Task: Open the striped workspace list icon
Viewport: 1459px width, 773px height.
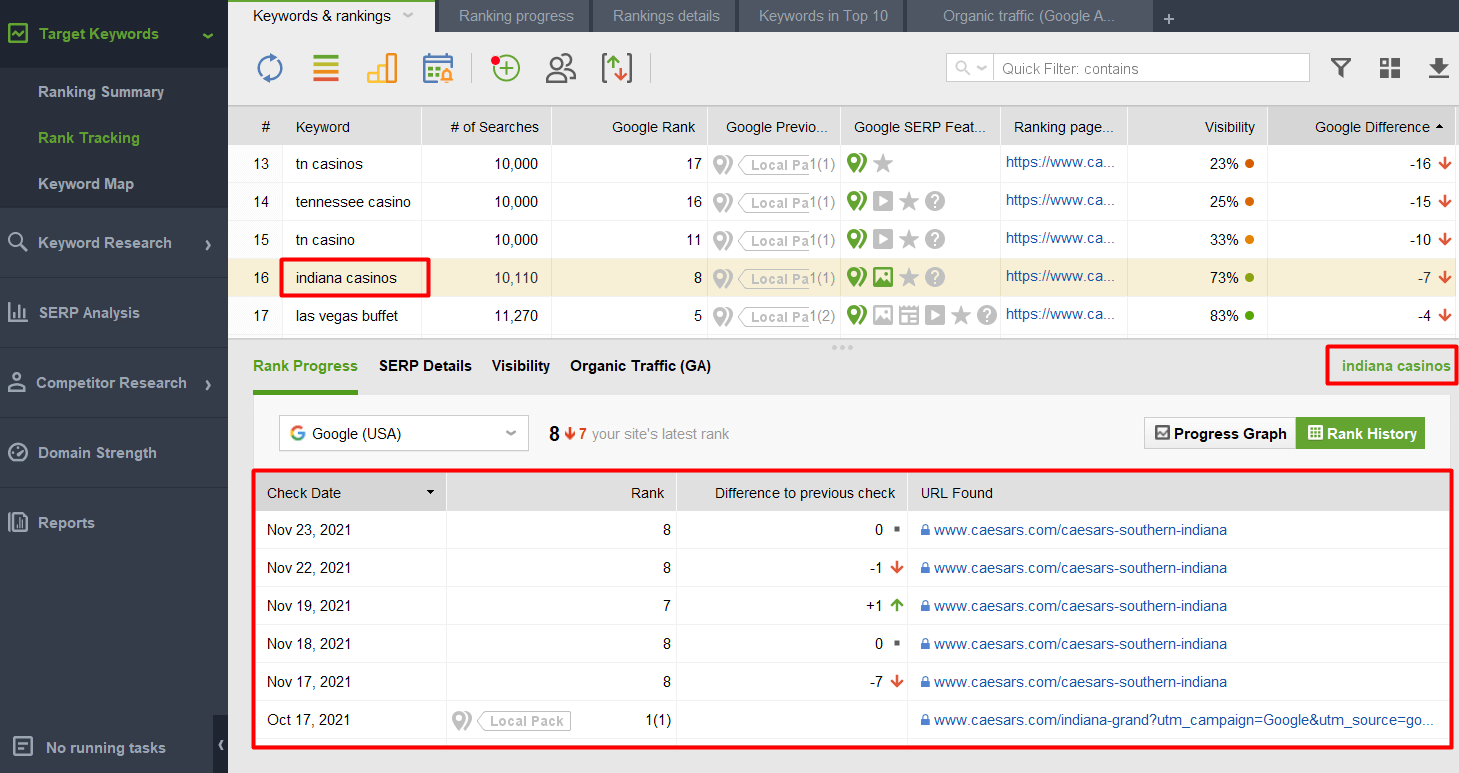Action: point(326,68)
